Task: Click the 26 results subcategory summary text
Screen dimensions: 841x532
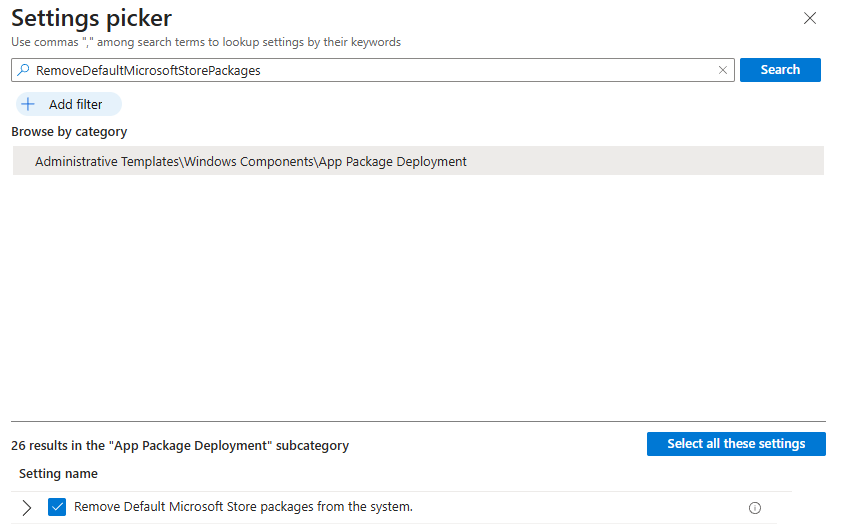Action: click(x=180, y=445)
